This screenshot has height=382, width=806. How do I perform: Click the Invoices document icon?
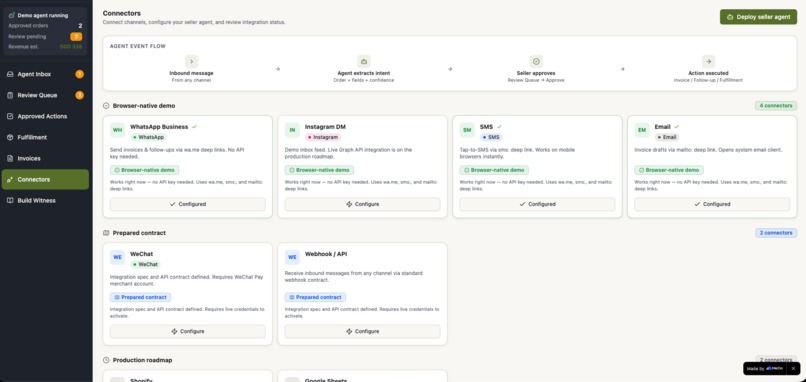pos(10,158)
